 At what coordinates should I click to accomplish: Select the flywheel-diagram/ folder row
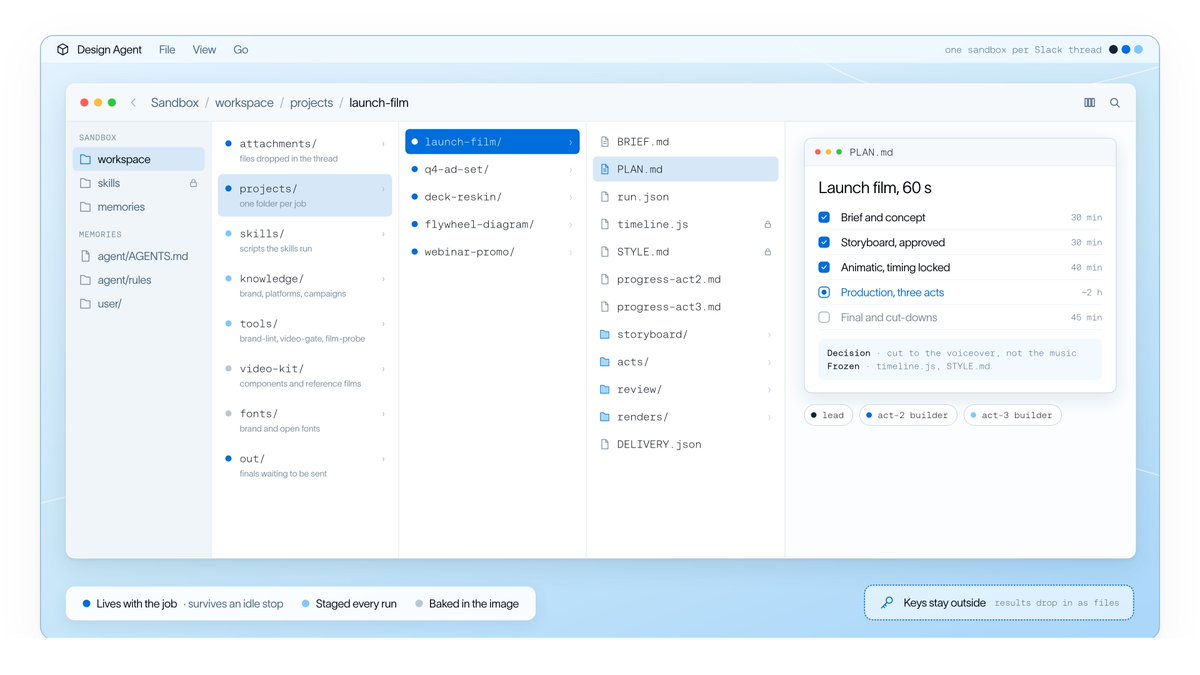click(492, 225)
